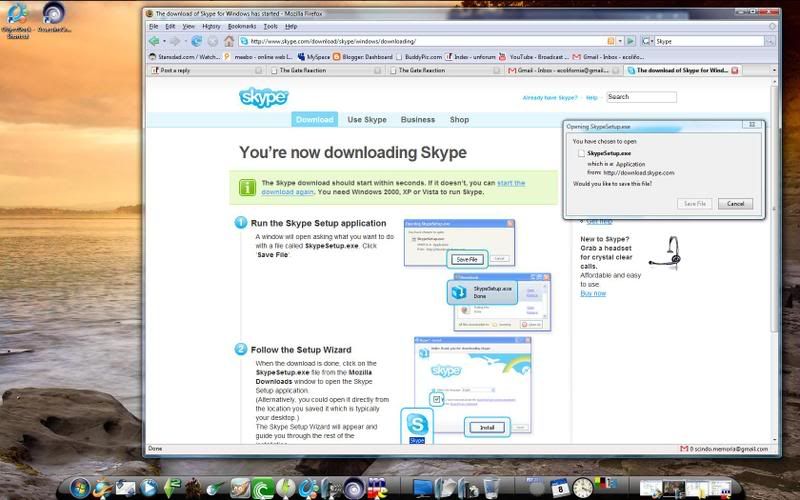
Task: Click the YouTube - Broadcast bookmark
Action: pos(534,57)
